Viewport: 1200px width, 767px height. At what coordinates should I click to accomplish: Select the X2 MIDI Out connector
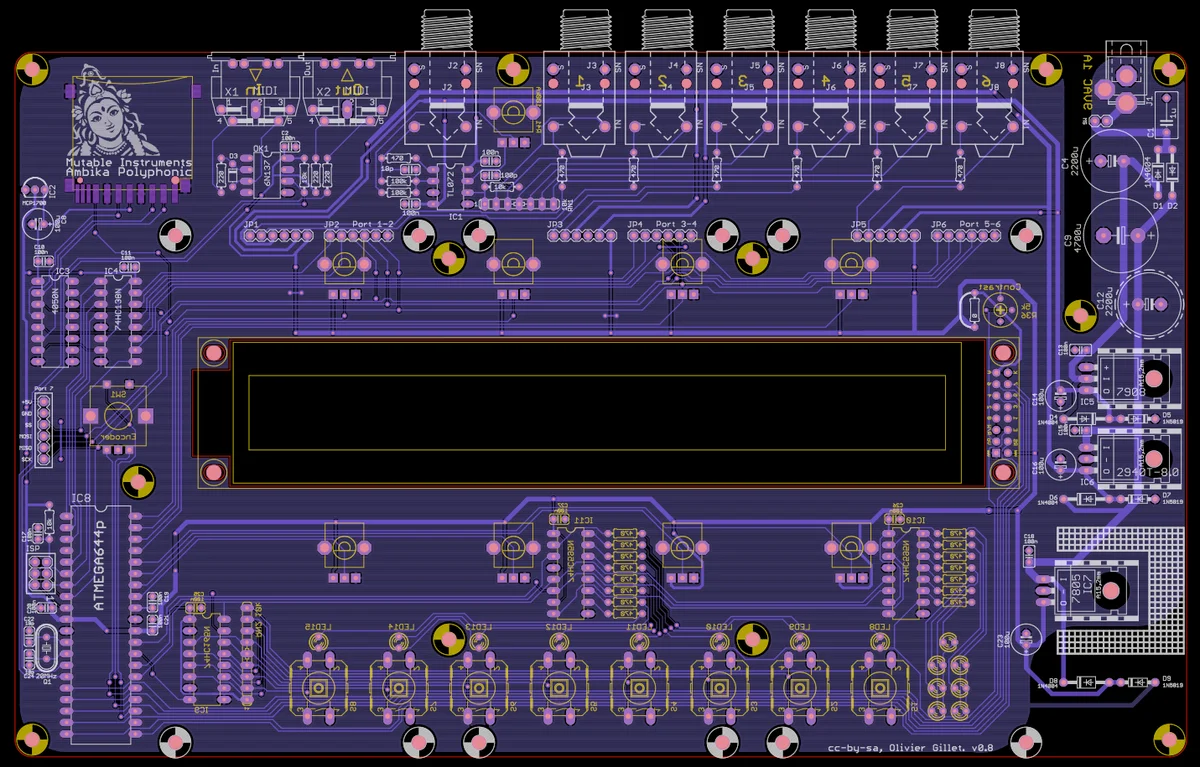coord(345,88)
